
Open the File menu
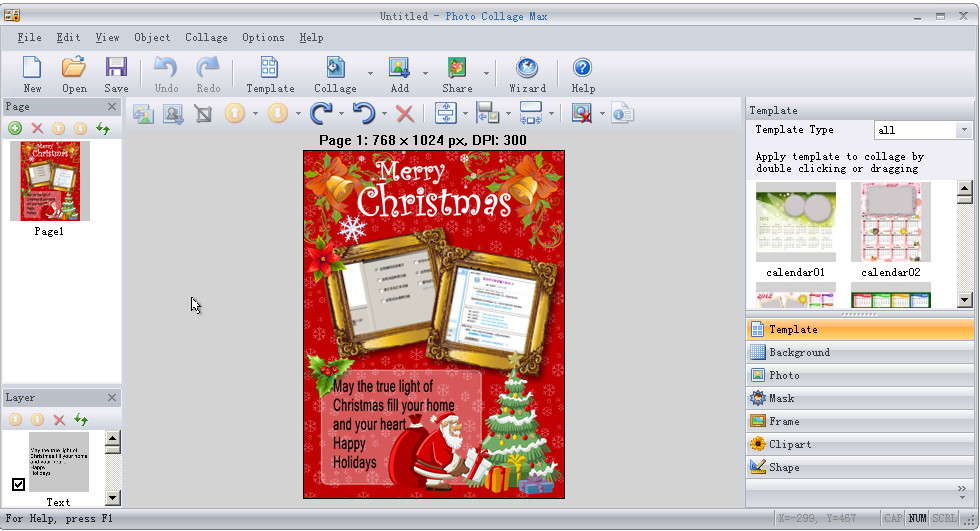click(29, 37)
